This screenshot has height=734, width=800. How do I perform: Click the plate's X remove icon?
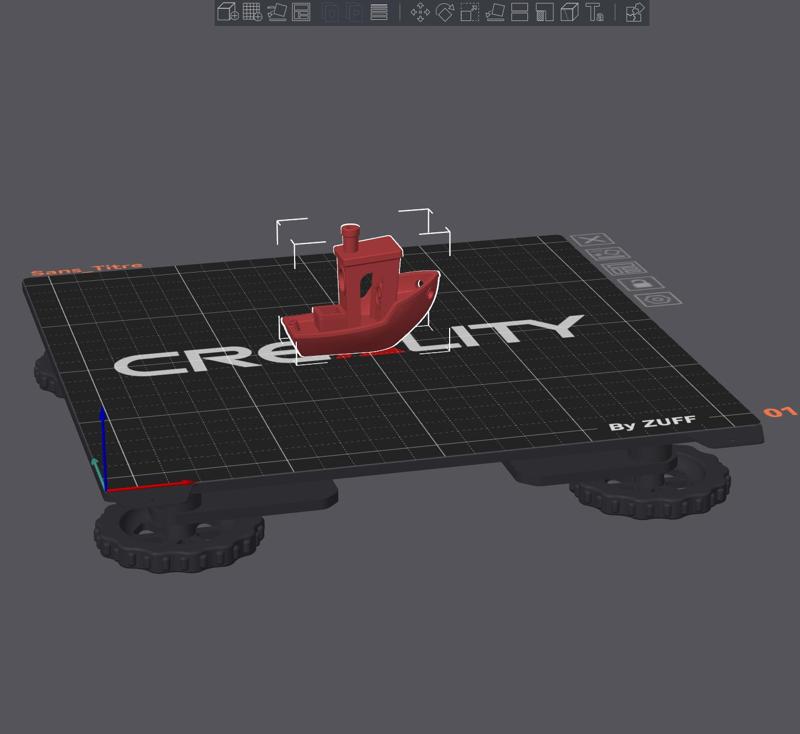coord(592,239)
